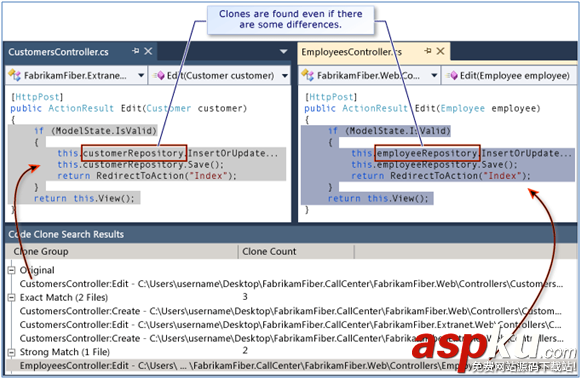Image resolution: width=582 pixels, height=379 pixels.
Task: Click [HttpPost] attribute in EmployeesController editor
Action: coord(331,97)
